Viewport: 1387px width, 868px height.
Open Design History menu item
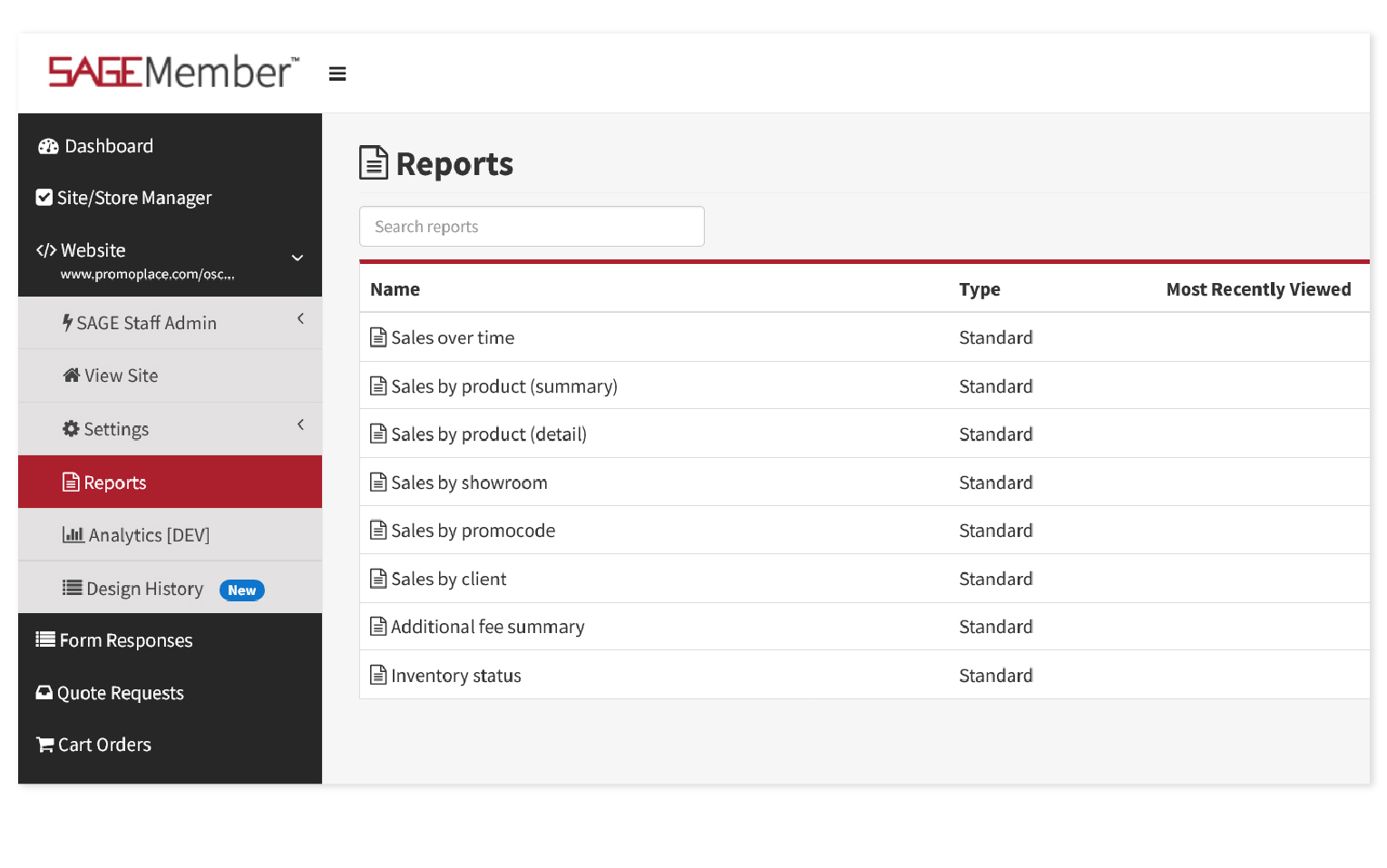pos(144,589)
